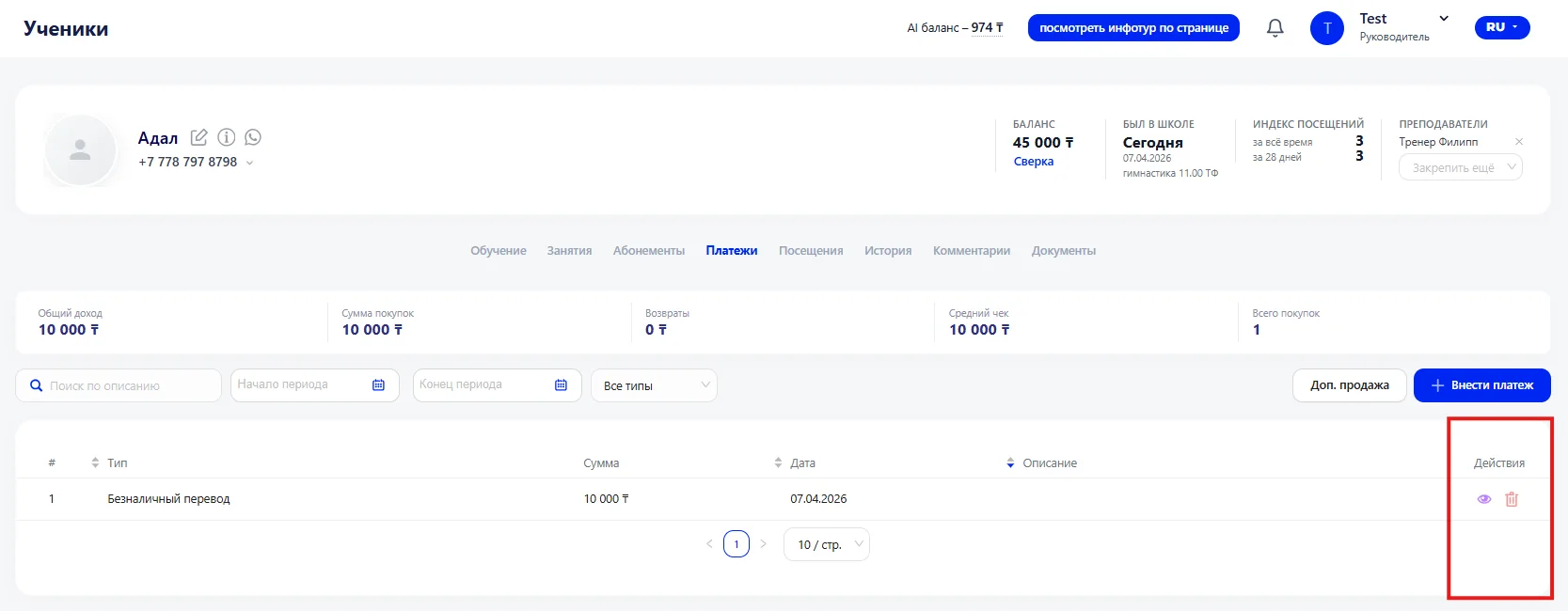Select the Платежи tab
The height and width of the screenshot is (611, 1568).
[732, 251]
